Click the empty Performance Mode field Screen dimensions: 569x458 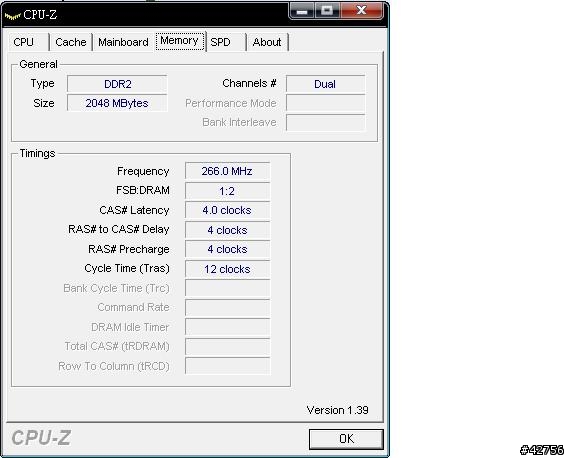tap(325, 103)
